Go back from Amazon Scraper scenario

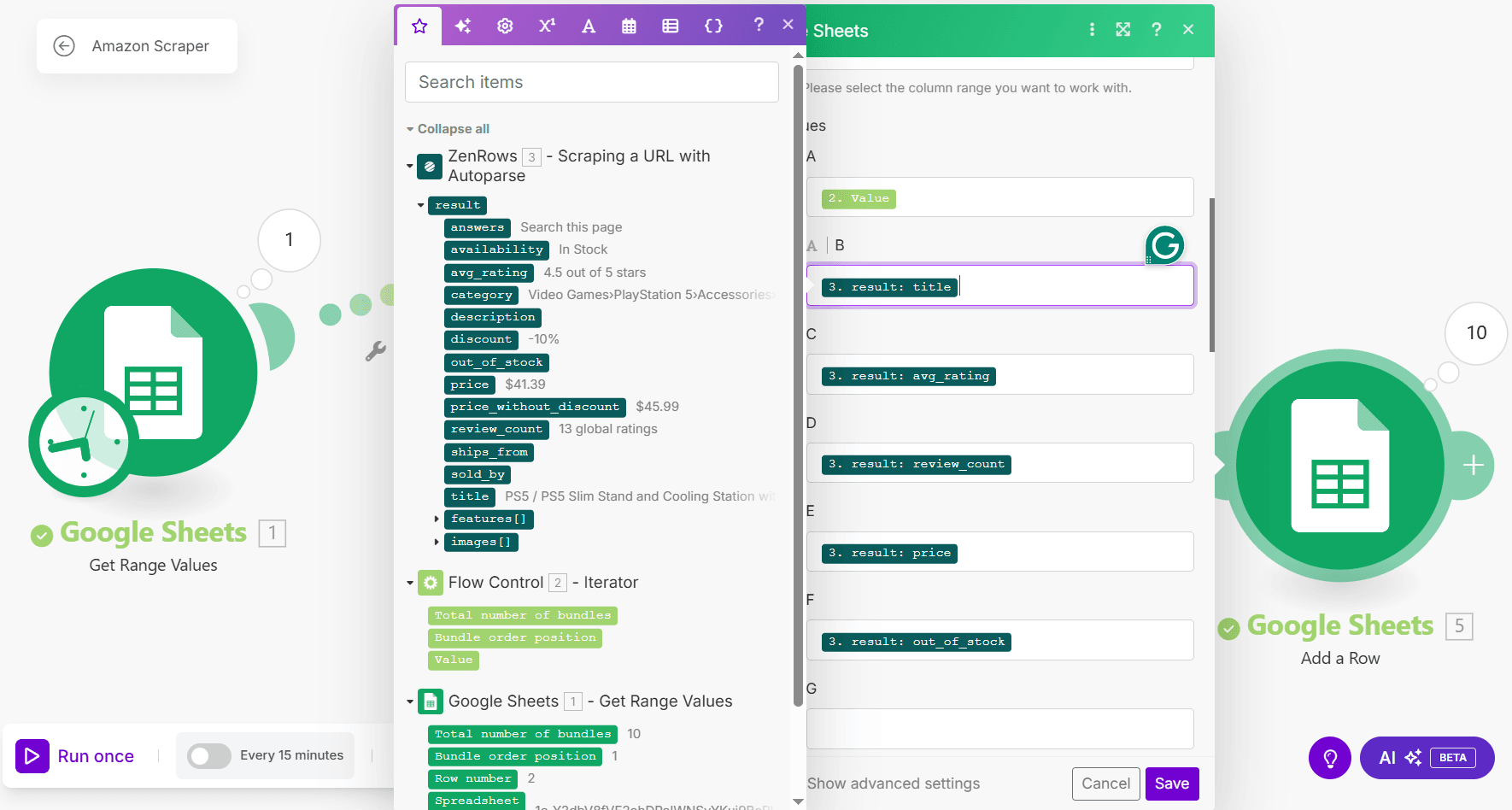pyautogui.click(x=64, y=45)
